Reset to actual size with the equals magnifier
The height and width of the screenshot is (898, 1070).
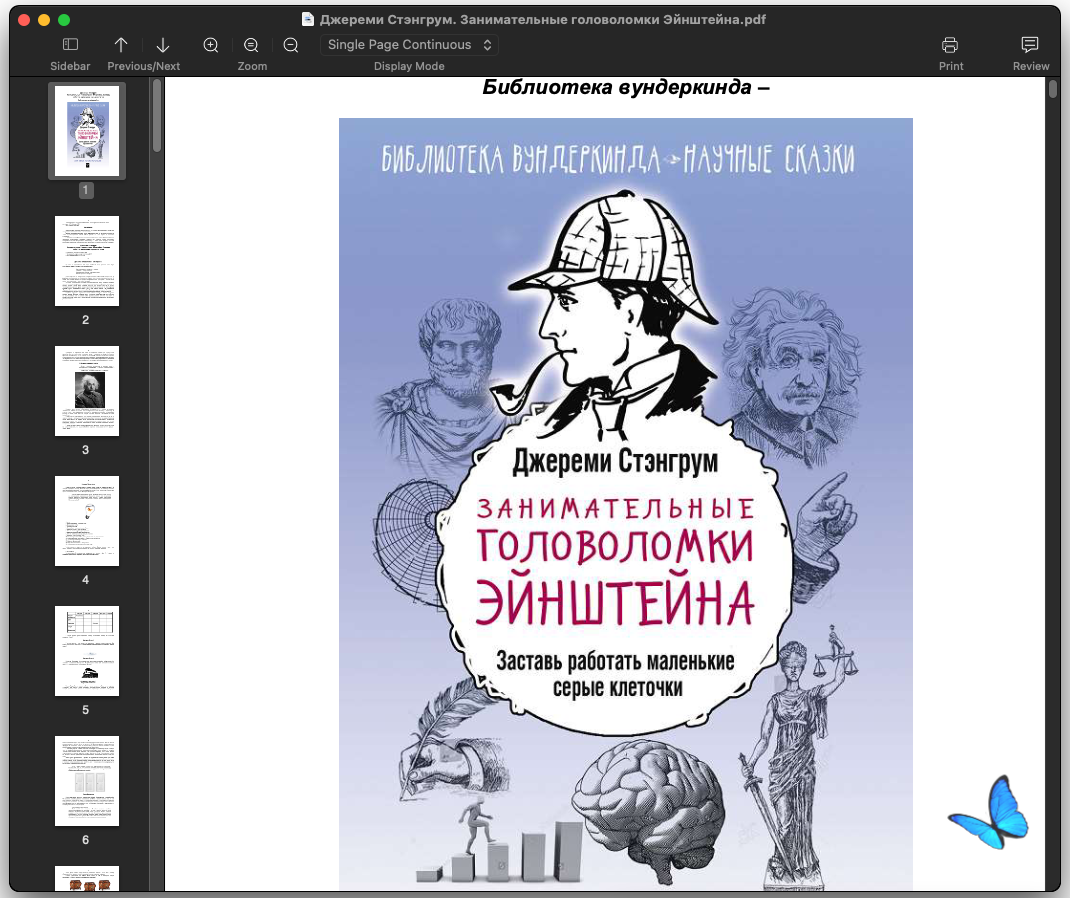[x=251, y=45]
